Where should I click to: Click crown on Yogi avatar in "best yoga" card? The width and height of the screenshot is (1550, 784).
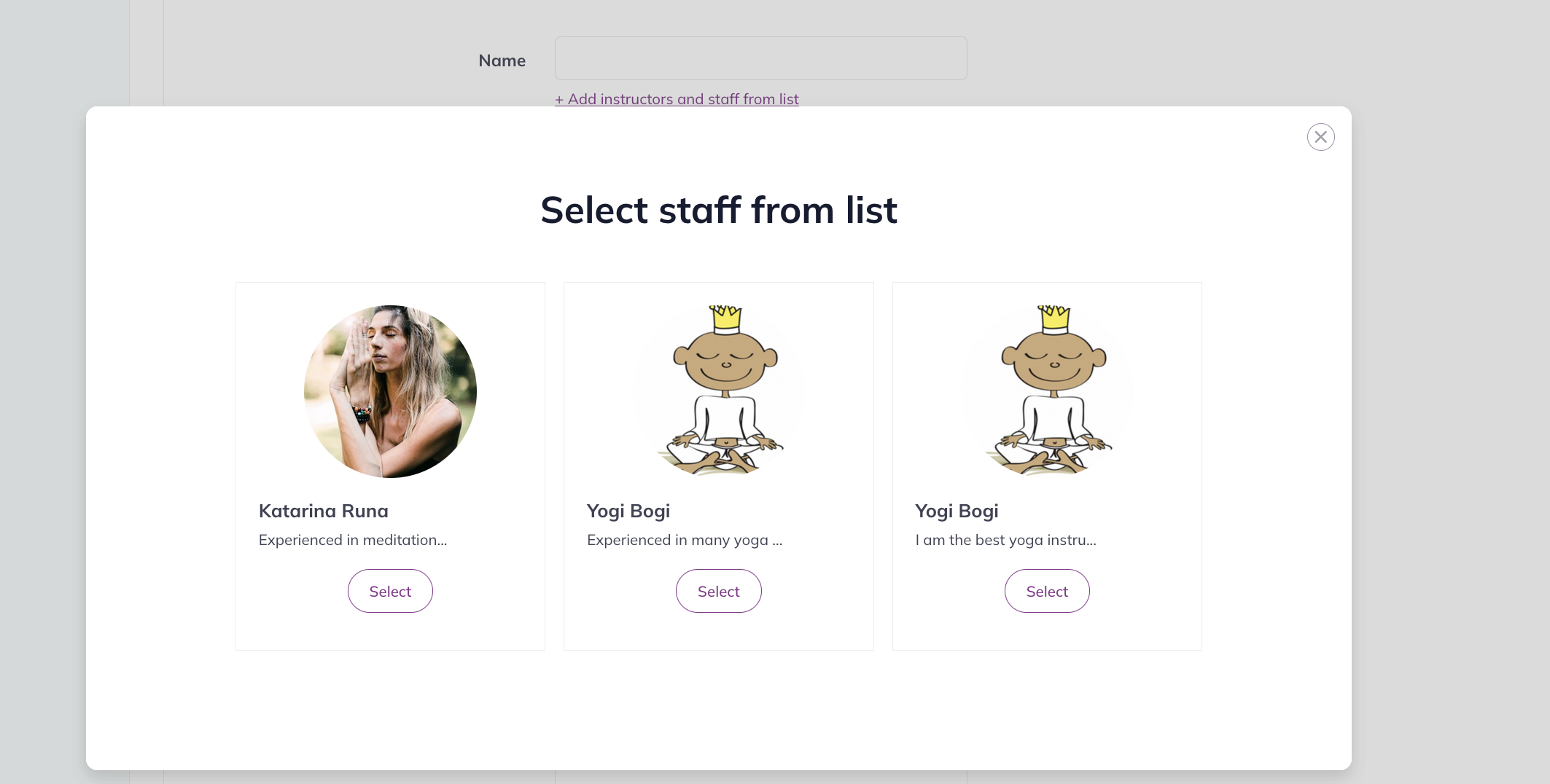pos(1054,319)
